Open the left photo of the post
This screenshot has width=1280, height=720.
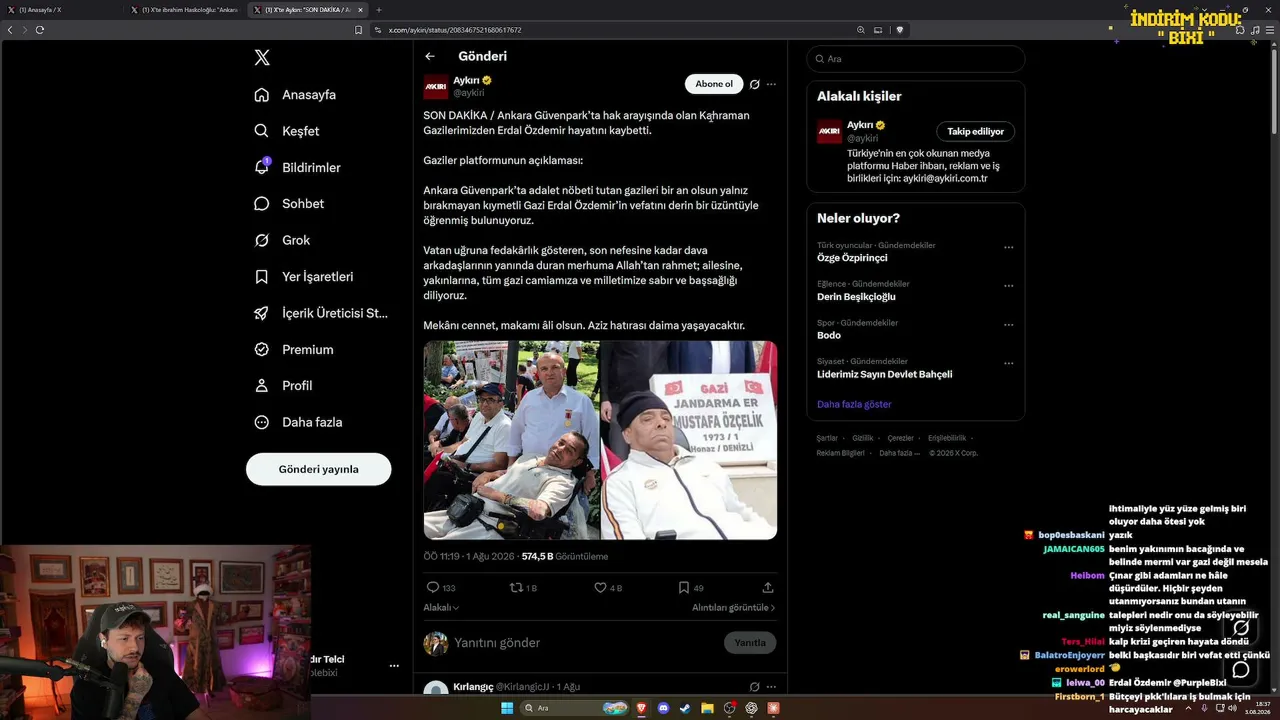pos(511,440)
